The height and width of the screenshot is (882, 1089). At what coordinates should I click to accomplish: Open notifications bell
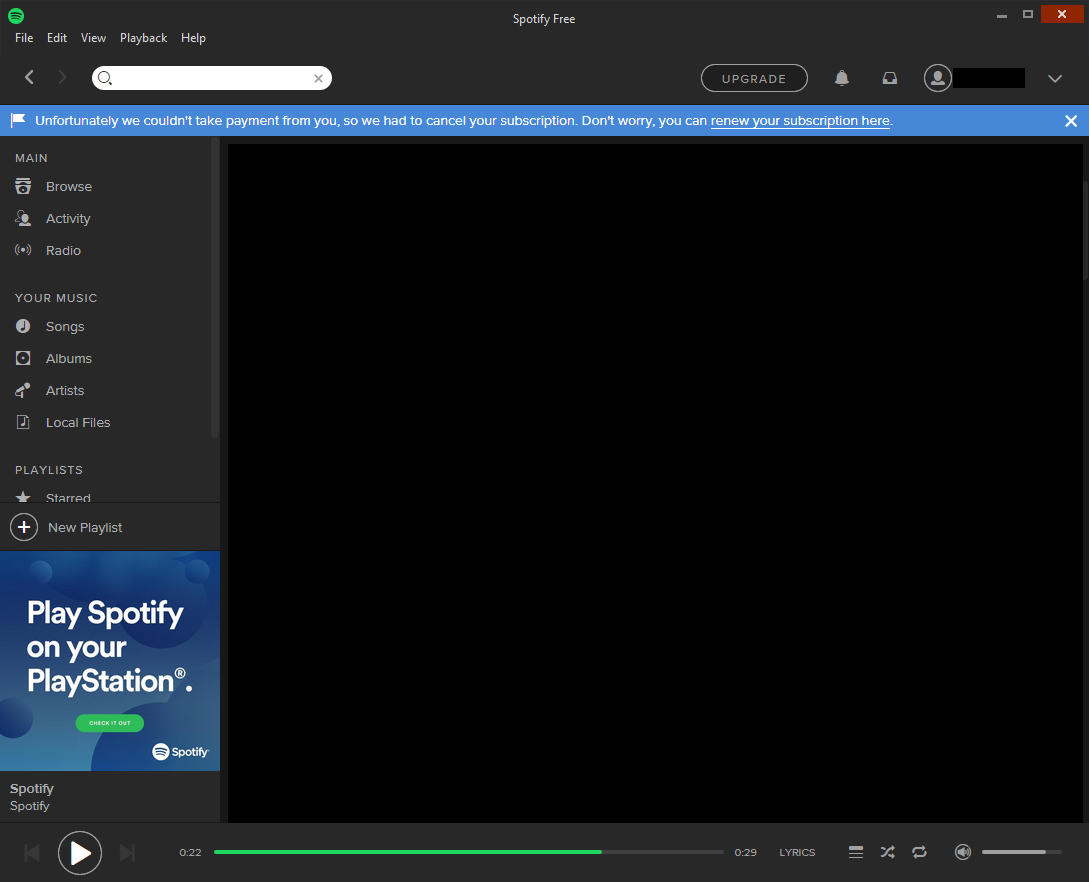coord(842,78)
